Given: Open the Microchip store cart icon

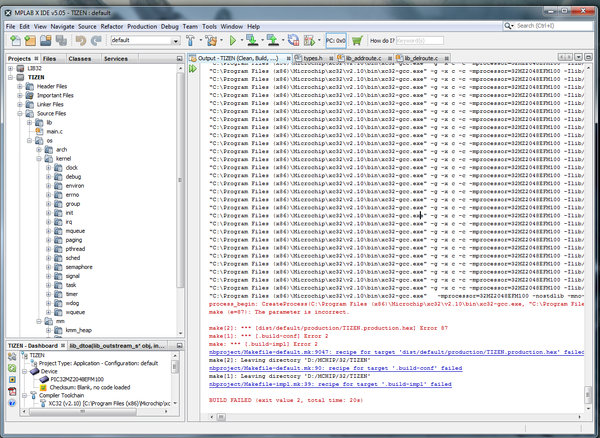Looking at the screenshot, I should click(x=357, y=40).
